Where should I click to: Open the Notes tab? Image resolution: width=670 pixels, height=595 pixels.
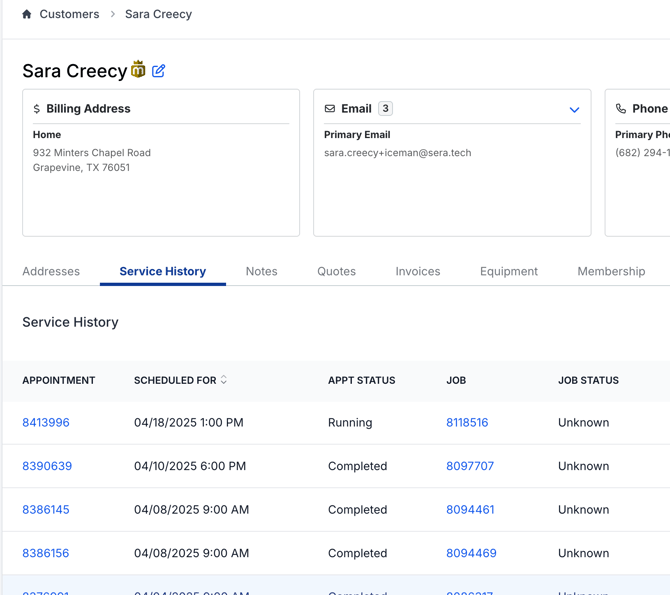(262, 271)
